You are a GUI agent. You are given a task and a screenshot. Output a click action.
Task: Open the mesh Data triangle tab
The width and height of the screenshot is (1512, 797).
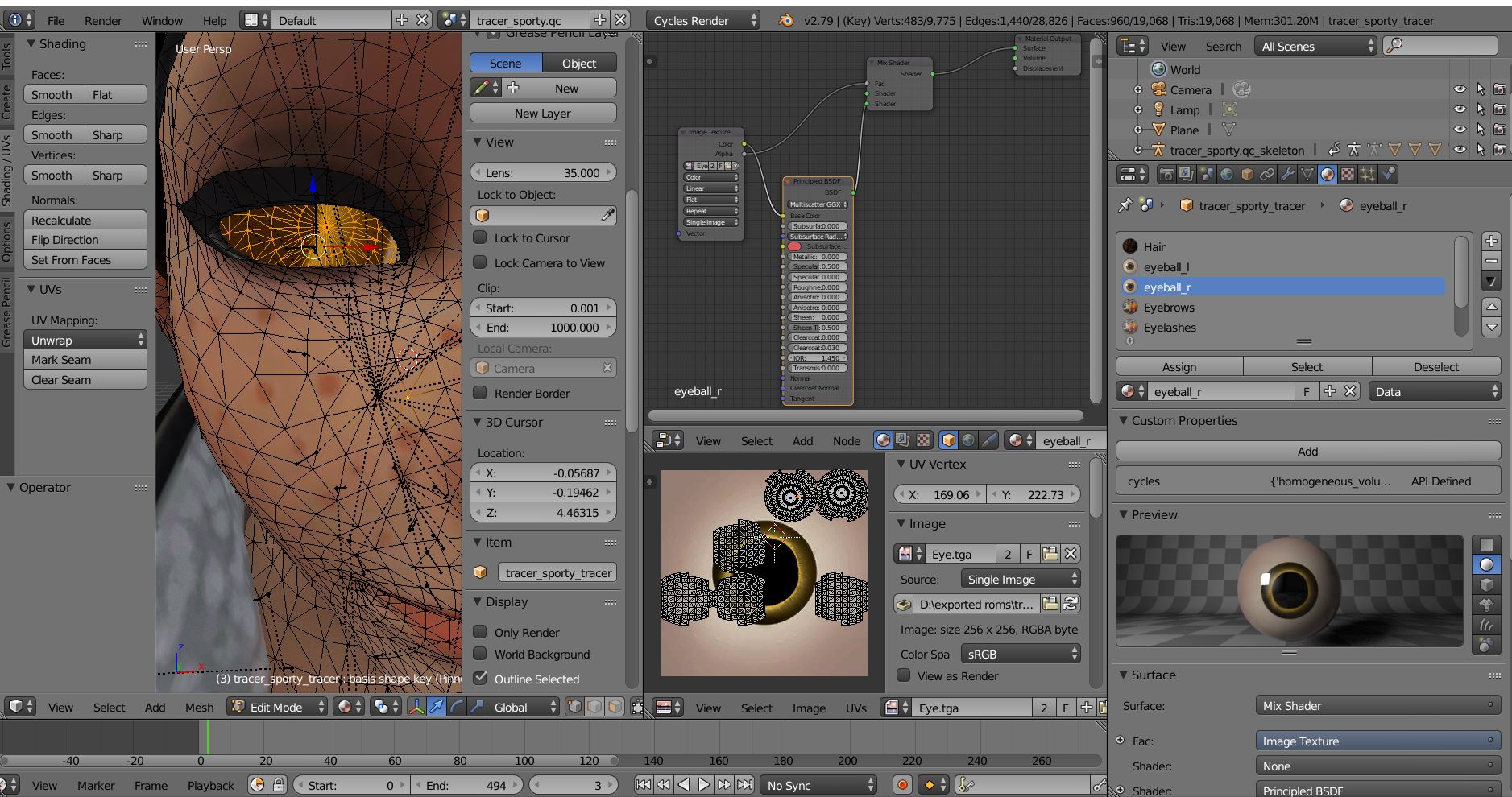click(1307, 174)
